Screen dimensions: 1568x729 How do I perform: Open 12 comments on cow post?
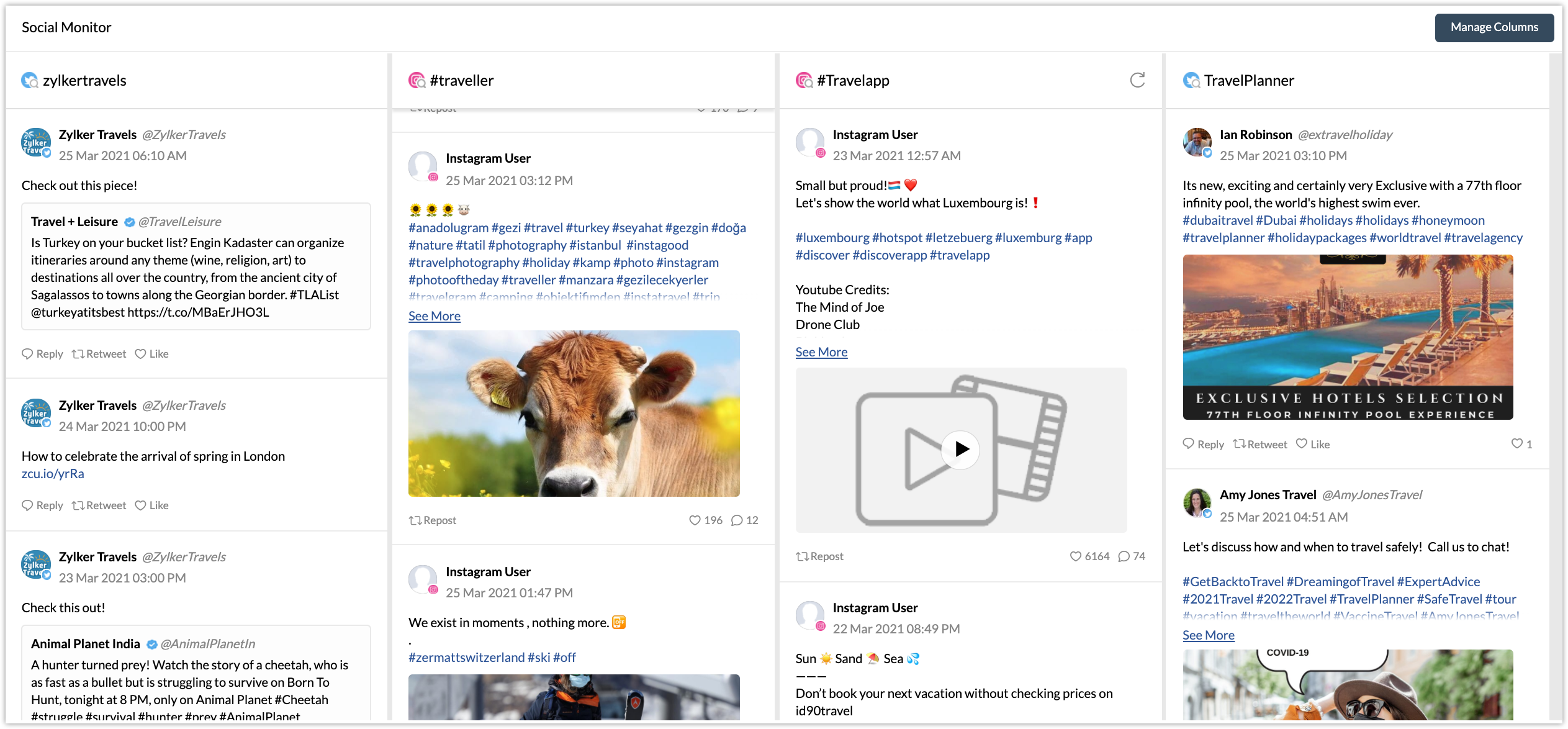click(x=744, y=520)
